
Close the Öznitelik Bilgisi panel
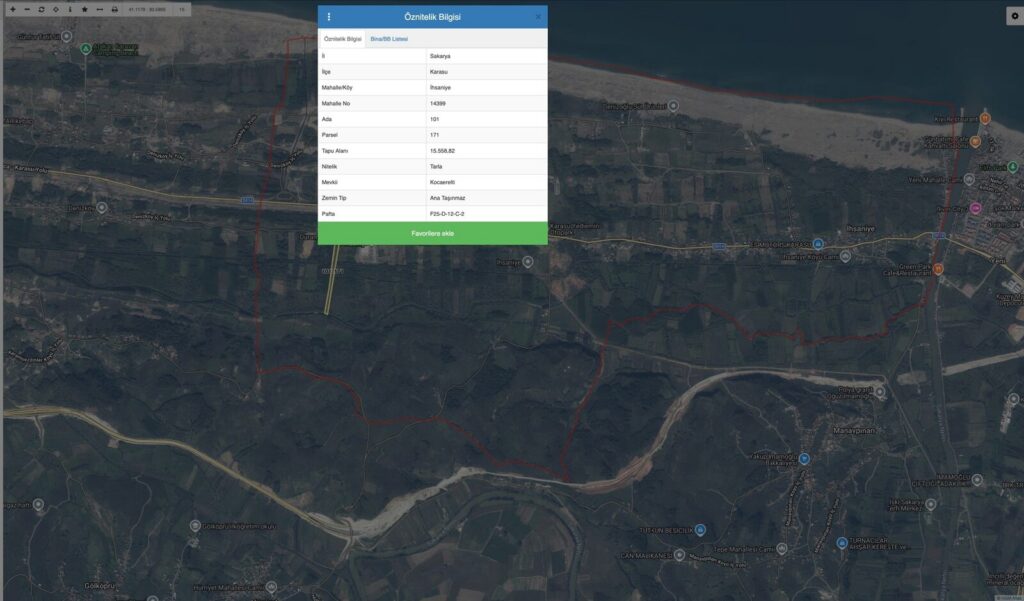click(x=538, y=17)
